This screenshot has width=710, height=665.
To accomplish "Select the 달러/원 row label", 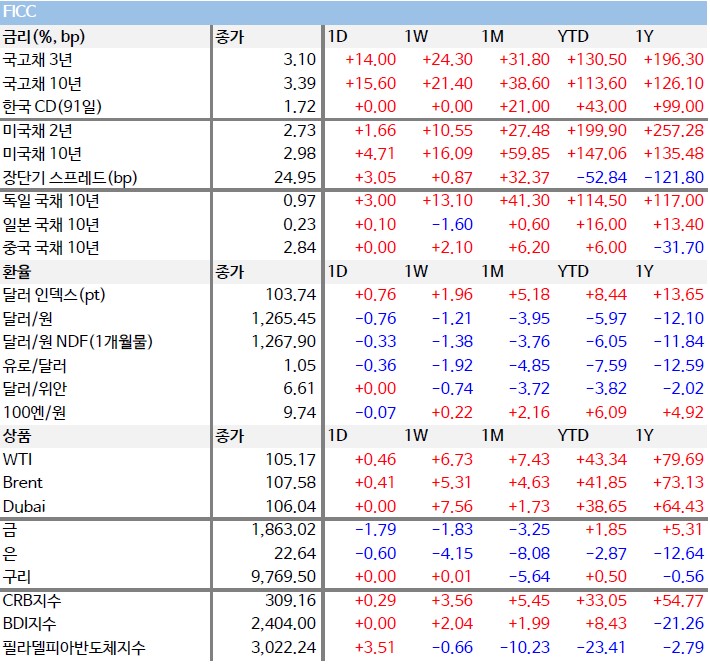I will pyautogui.click(x=27, y=319).
